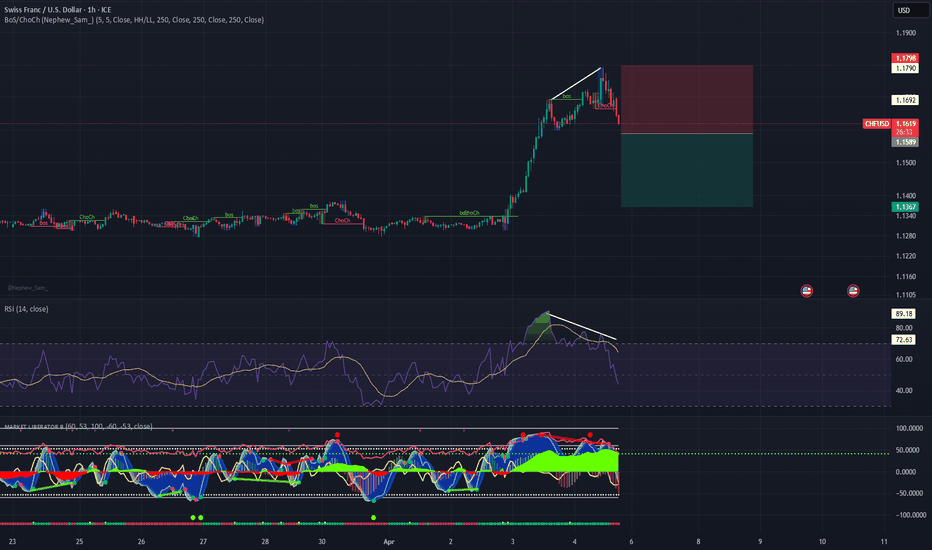Open the USD currency selector
932x550 pixels.
point(910,10)
